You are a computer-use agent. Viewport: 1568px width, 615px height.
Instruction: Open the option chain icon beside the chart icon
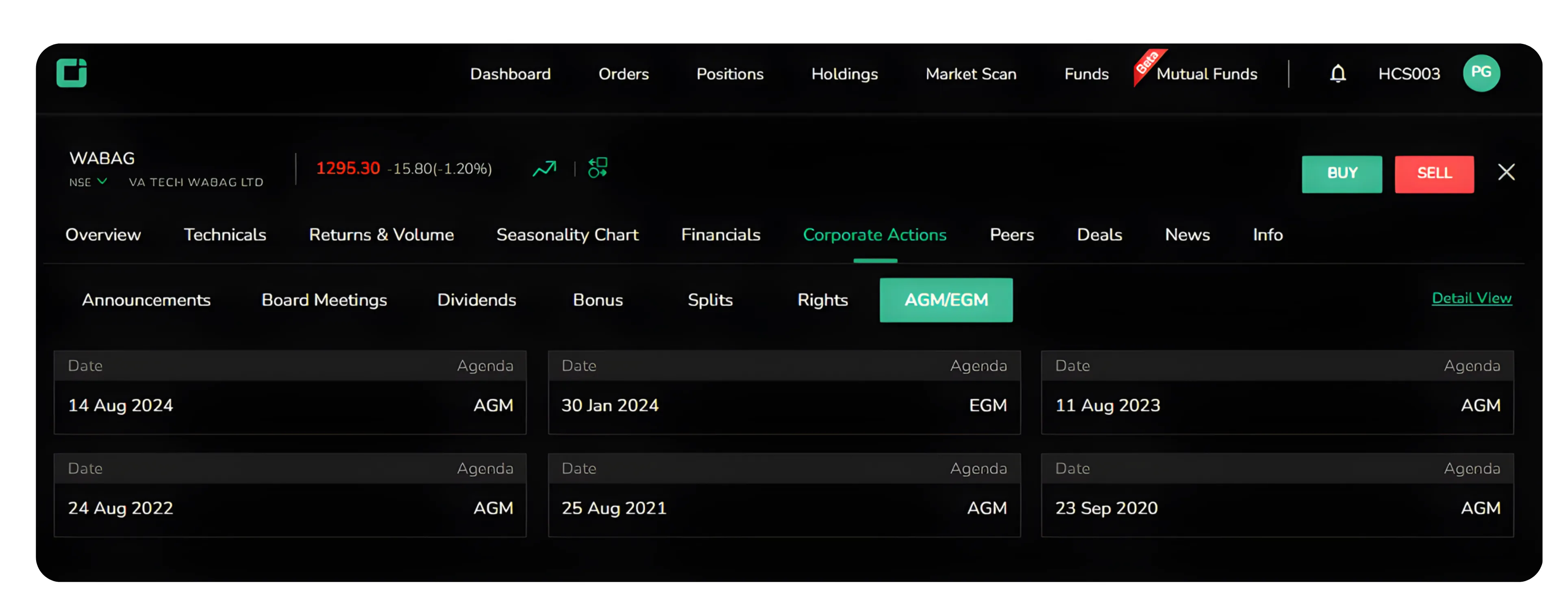click(597, 168)
